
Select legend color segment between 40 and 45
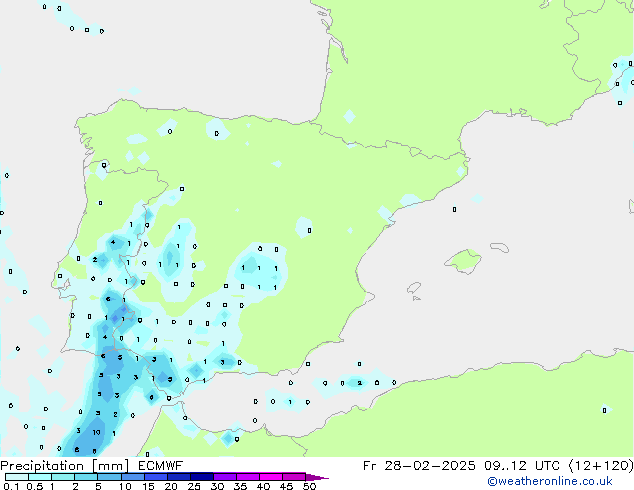point(271,477)
